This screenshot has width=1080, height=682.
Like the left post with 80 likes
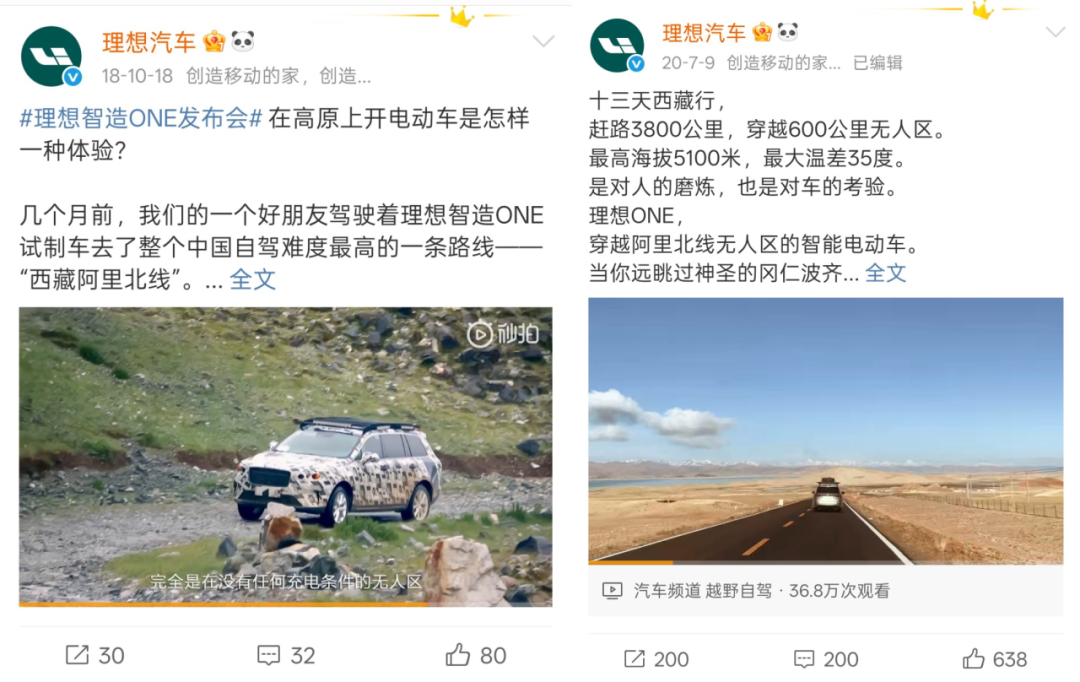pos(457,654)
